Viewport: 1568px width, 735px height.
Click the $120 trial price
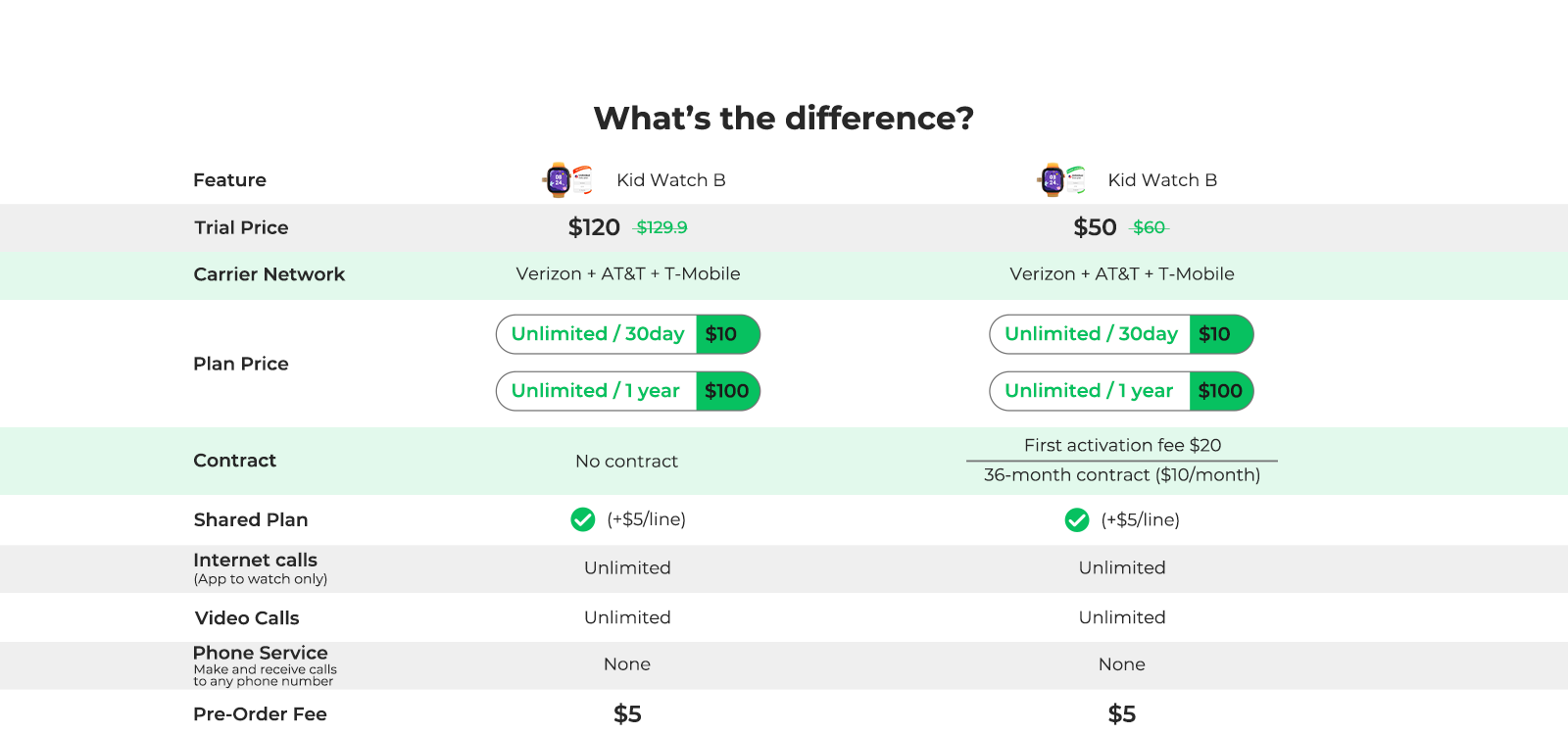(x=594, y=227)
